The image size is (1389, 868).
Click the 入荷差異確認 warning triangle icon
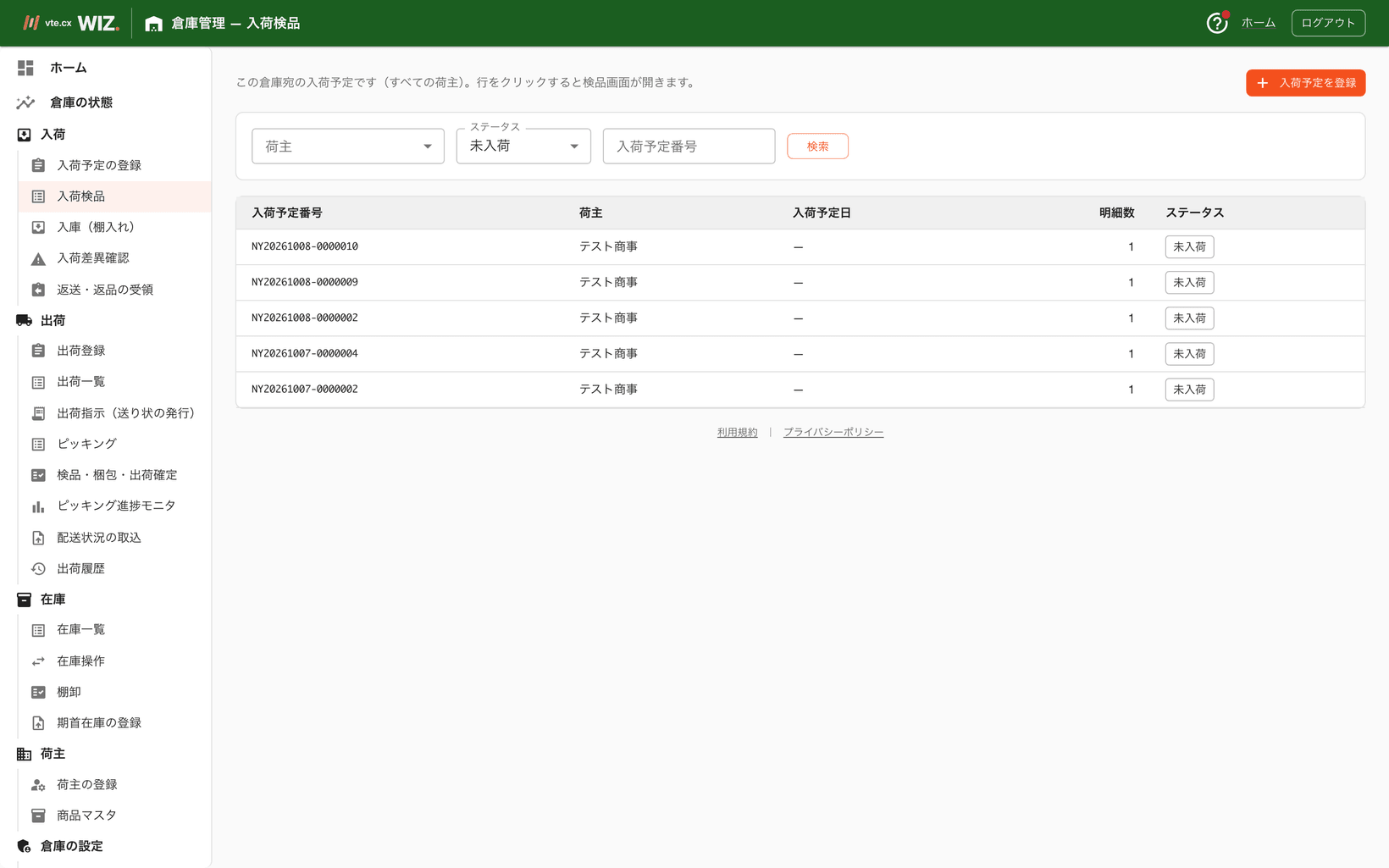click(x=38, y=258)
